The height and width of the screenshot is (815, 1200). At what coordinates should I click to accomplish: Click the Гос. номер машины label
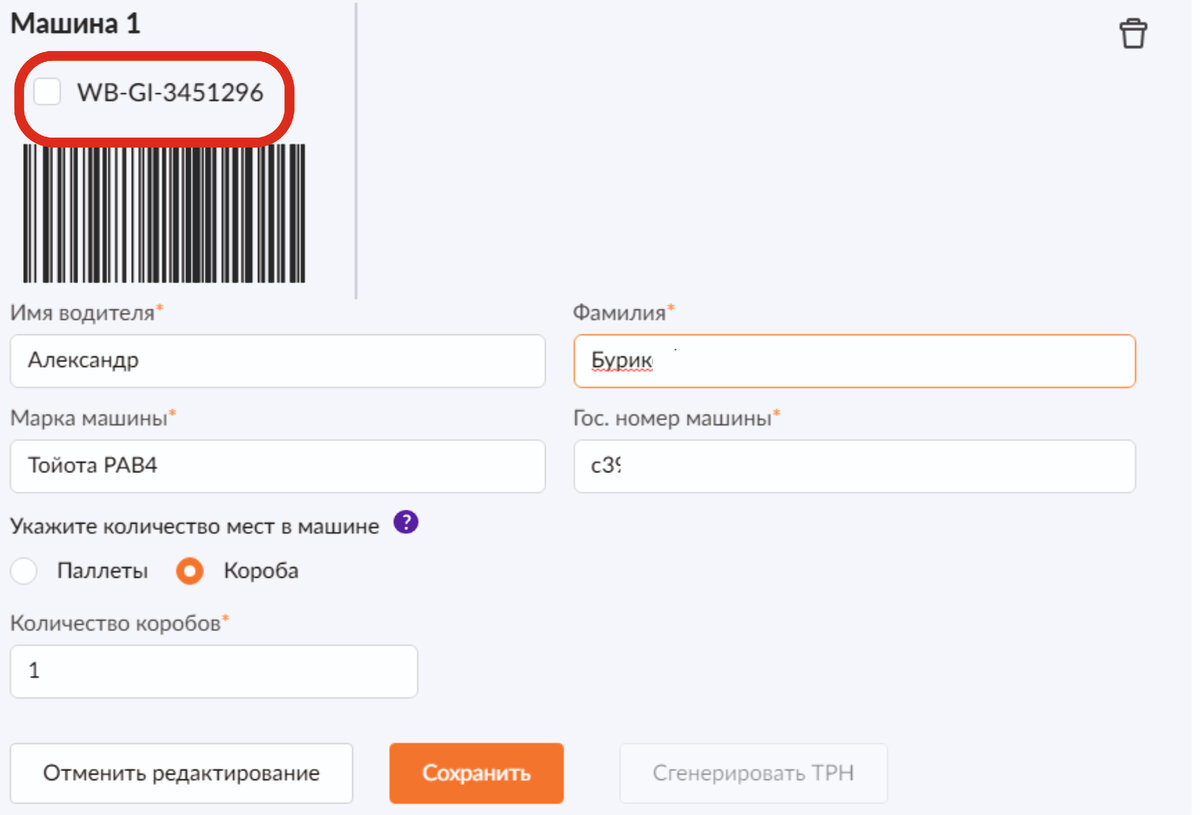674,418
